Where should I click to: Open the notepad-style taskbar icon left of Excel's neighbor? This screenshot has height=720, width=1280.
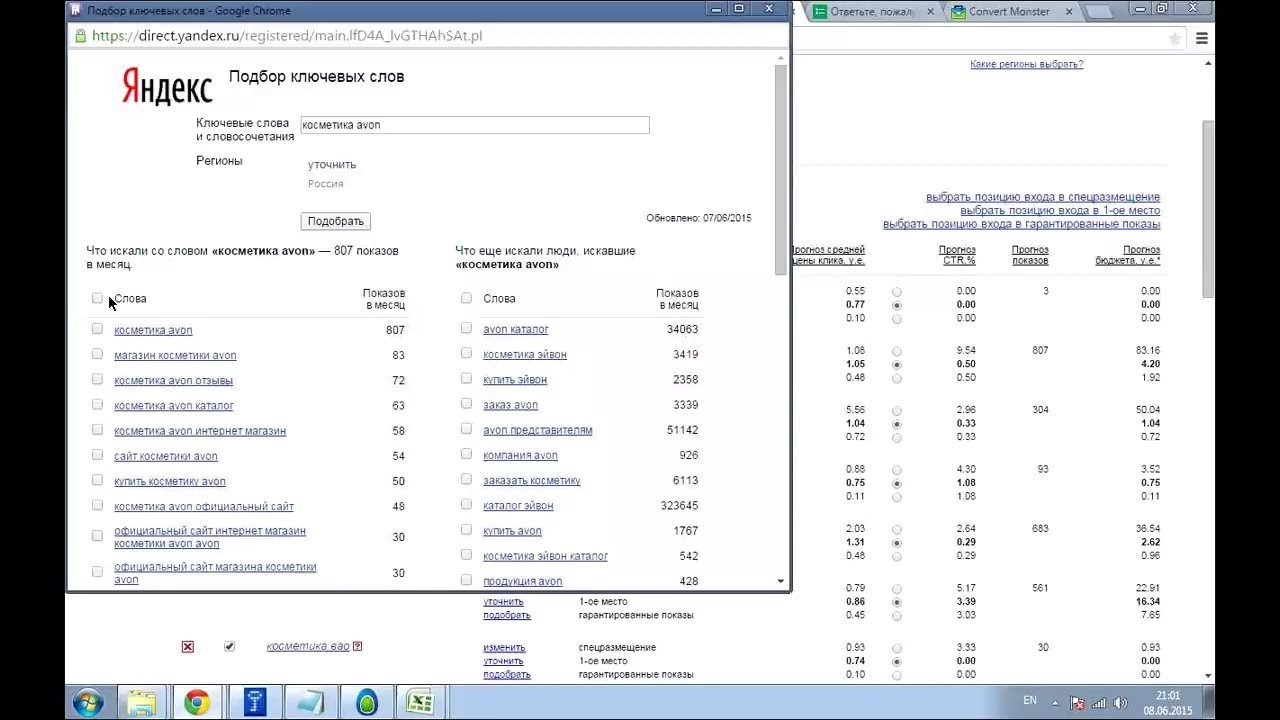(310, 703)
